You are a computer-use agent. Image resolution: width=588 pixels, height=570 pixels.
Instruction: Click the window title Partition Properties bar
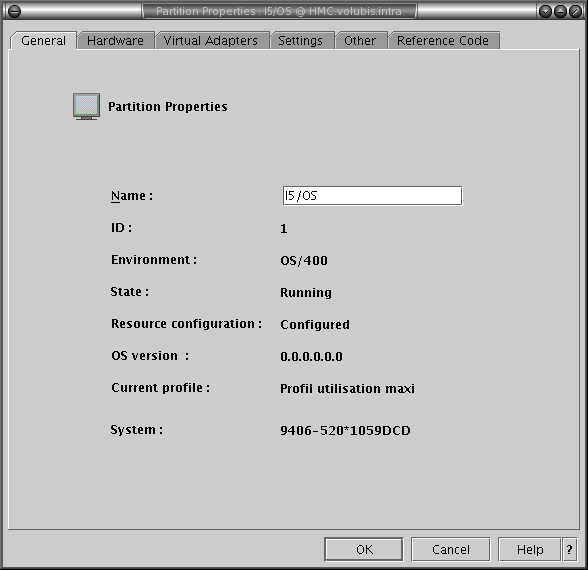(x=279, y=11)
